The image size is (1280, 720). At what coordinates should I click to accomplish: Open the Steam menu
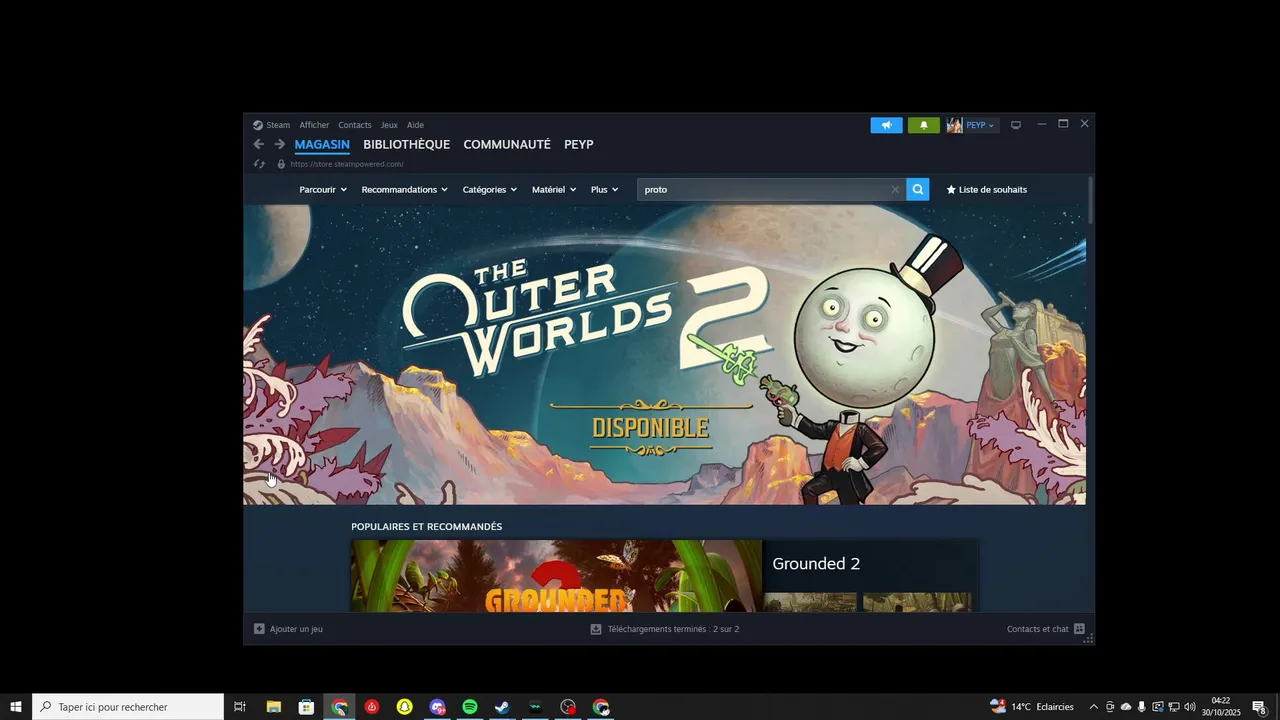278,125
